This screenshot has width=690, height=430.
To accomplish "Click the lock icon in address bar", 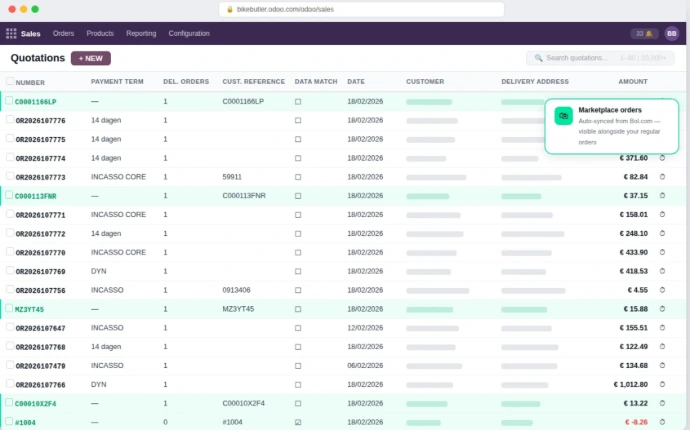I will 230,9.
